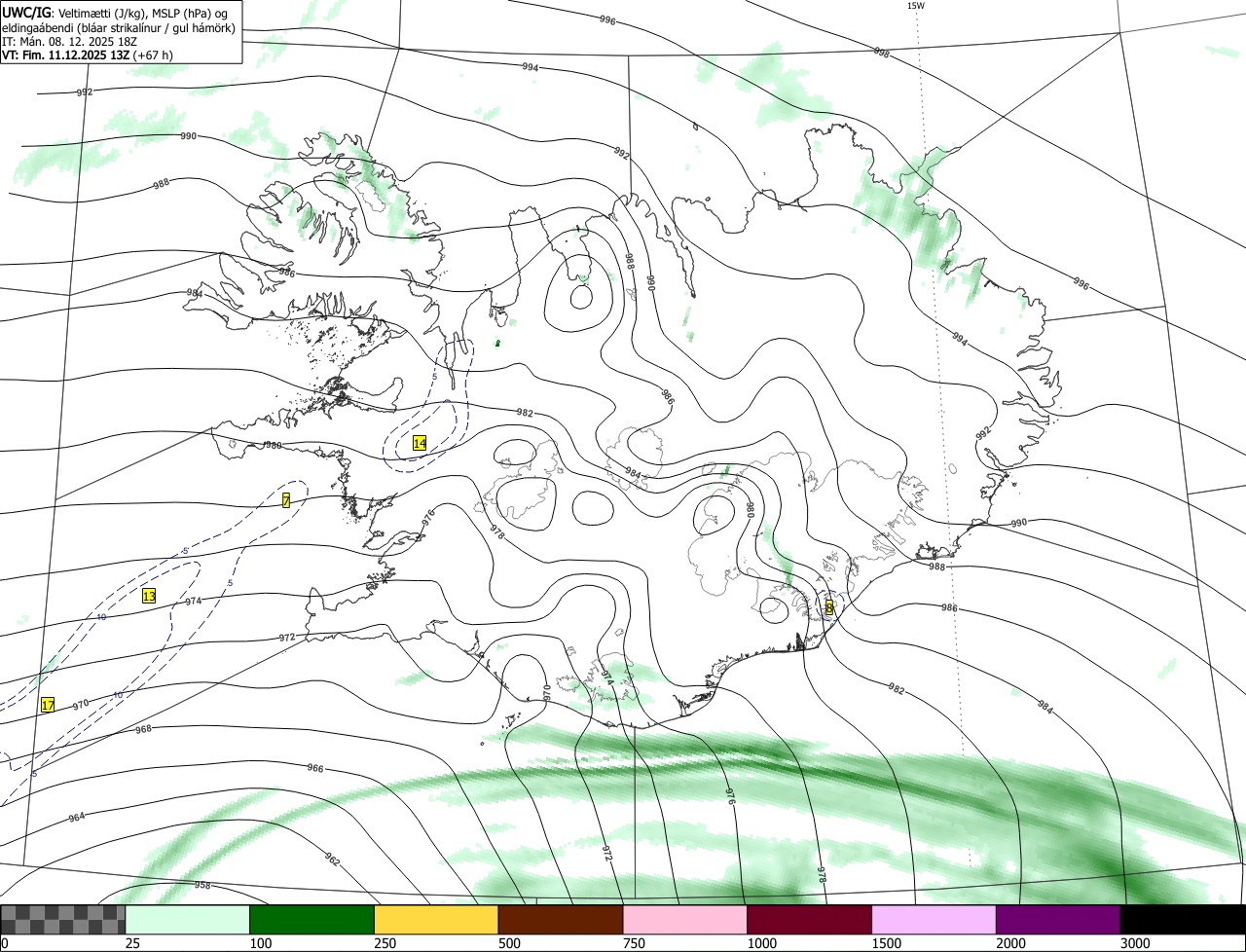Viewport: 1246px width, 952px height.
Task: Click the 'eldingaábendi' subtitle line
Action: point(119,28)
